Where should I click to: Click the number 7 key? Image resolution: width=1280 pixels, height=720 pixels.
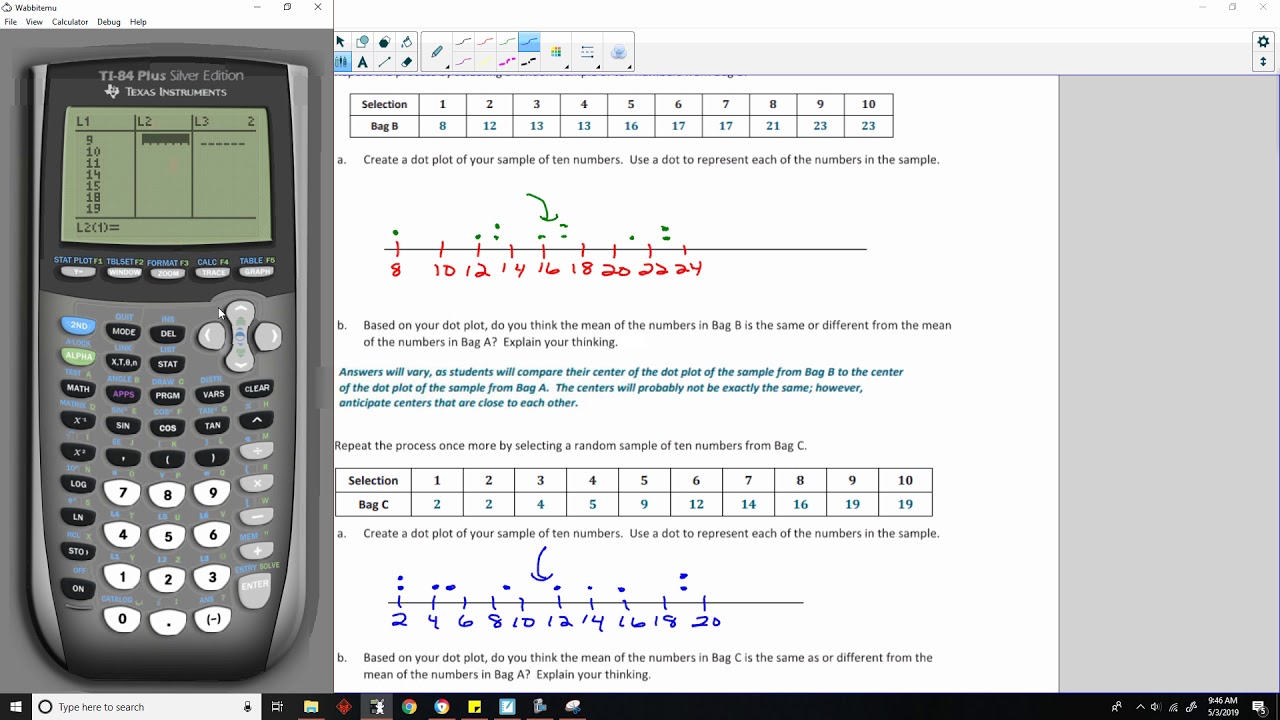pyautogui.click(x=123, y=493)
